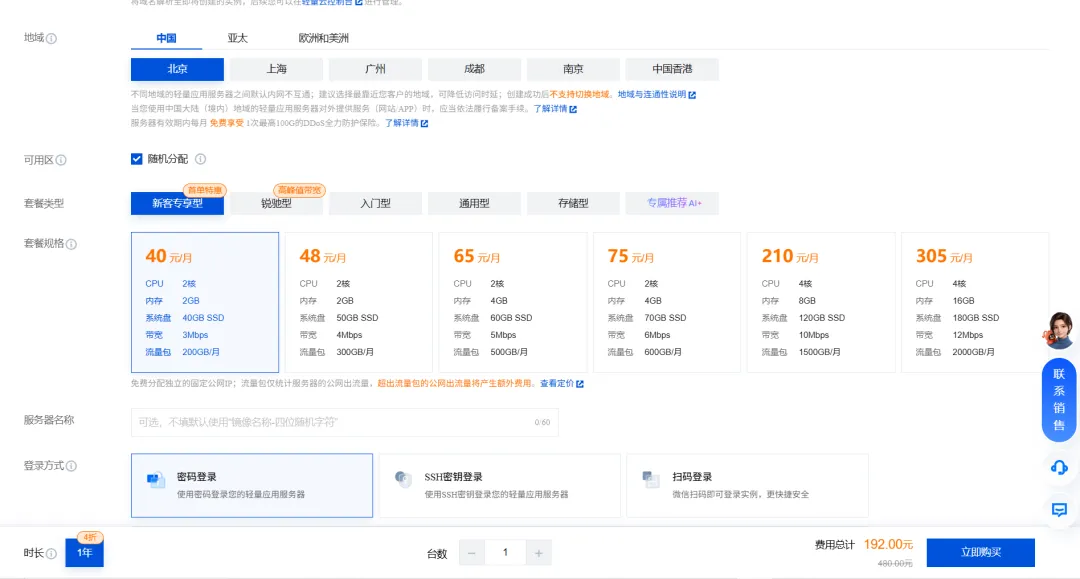Image resolution: width=1080 pixels, height=579 pixels.
Task: Switch to the 中国 region tab
Action: click(x=166, y=39)
